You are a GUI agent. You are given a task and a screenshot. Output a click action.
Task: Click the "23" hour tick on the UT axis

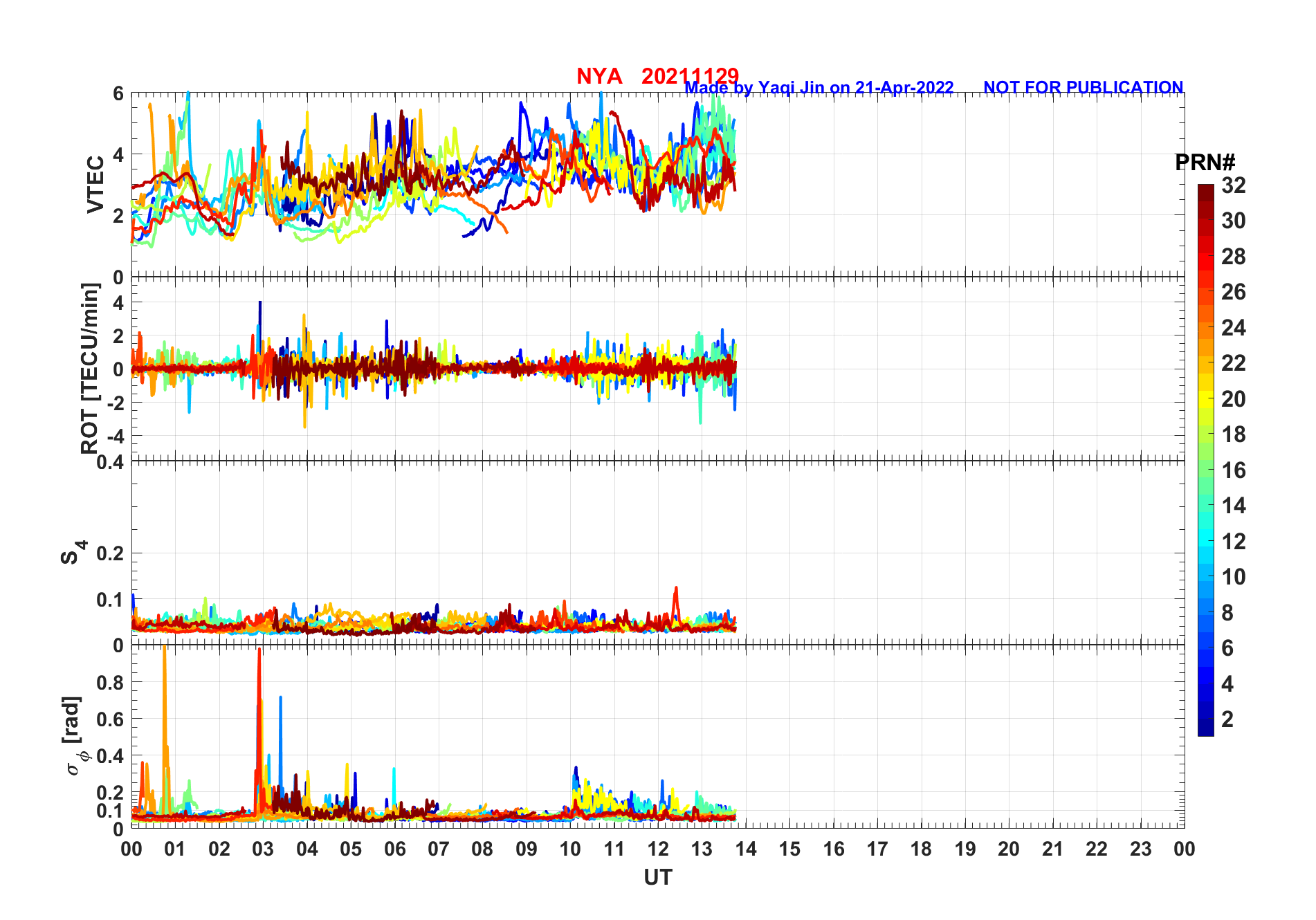1140,849
